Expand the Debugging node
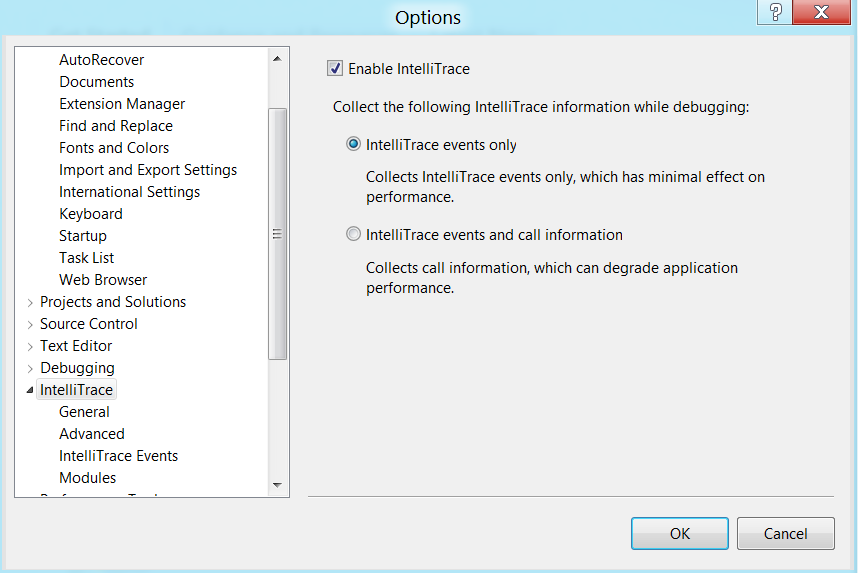 click(30, 368)
